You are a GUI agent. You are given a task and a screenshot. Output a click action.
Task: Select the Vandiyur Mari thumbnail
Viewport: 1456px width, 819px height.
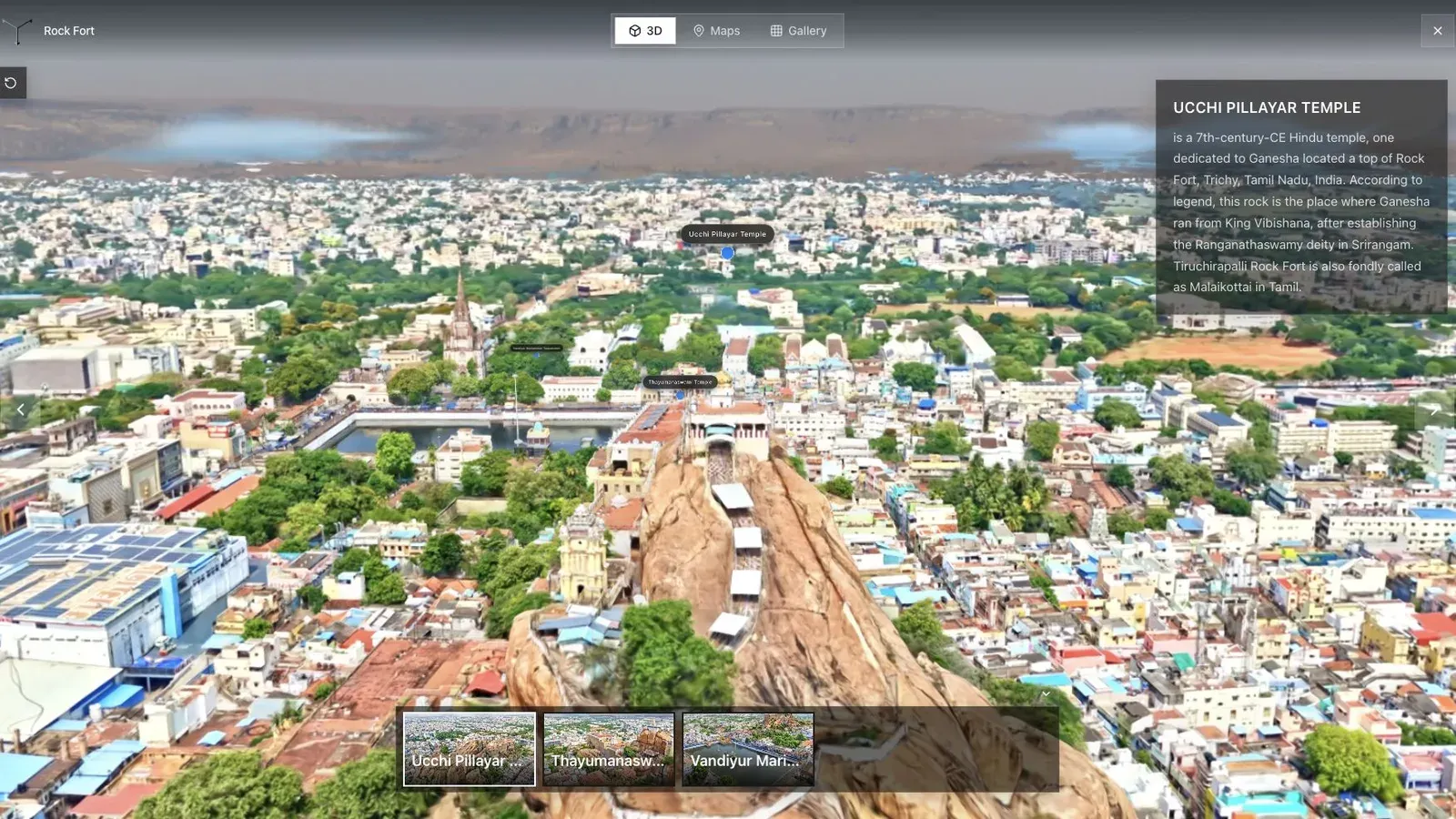pyautogui.click(x=748, y=749)
